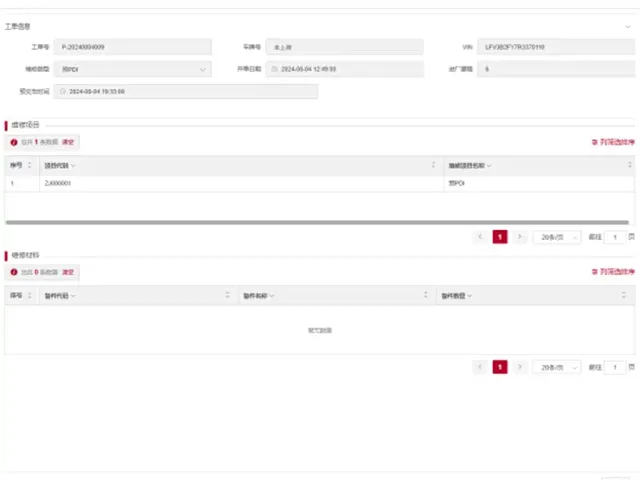640x480 pixels.
Task: Click the horizontal scrollbar under 维修项目 table
Action: [317, 222]
